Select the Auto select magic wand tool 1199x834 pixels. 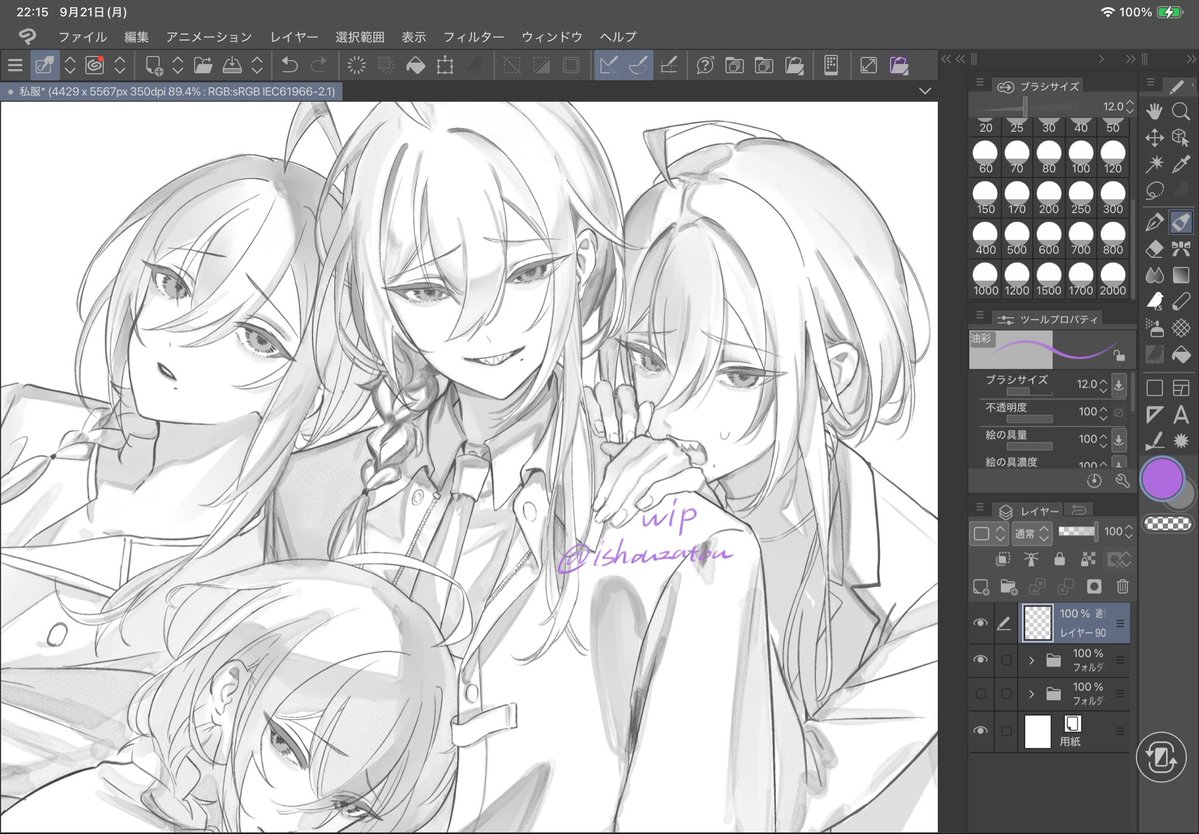tap(1155, 164)
